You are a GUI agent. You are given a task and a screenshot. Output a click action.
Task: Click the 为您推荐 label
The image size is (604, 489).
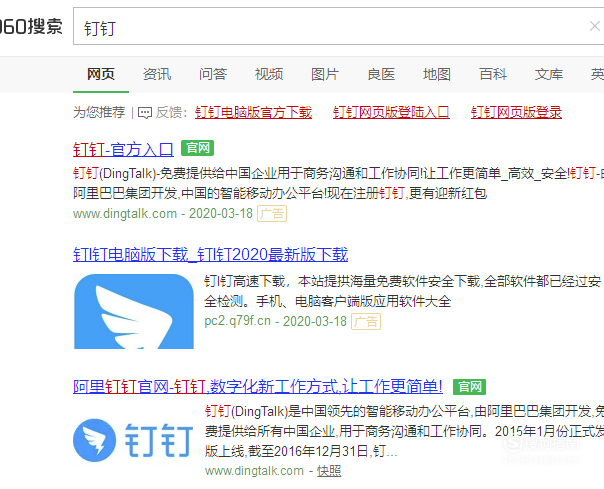pos(99,112)
